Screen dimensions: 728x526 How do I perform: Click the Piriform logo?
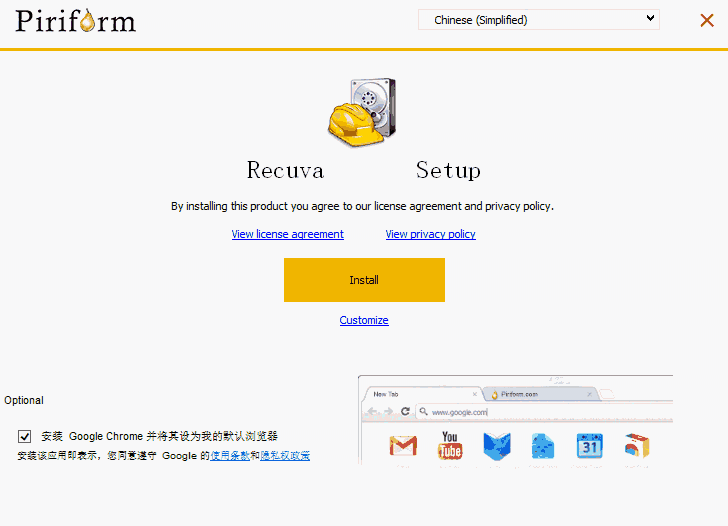click(76, 21)
